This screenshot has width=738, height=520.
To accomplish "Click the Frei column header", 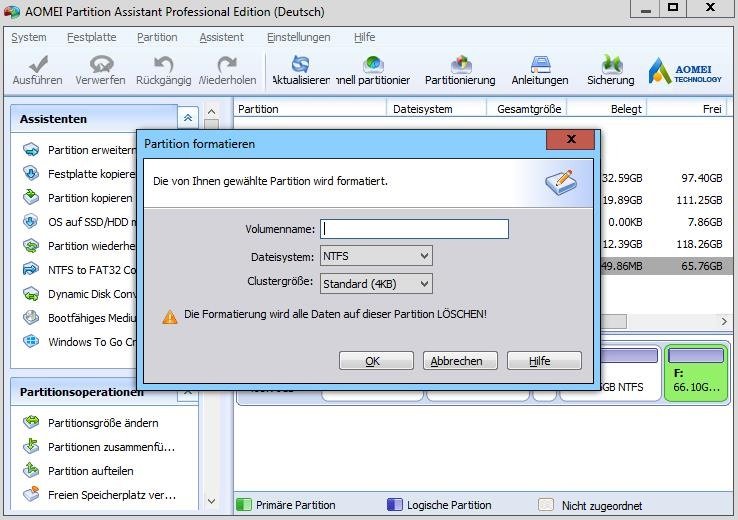I will (x=687, y=109).
